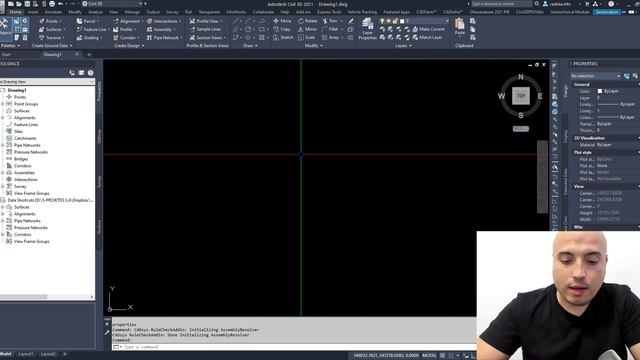Click the Undo arrow in quick access toolbar

60,4
